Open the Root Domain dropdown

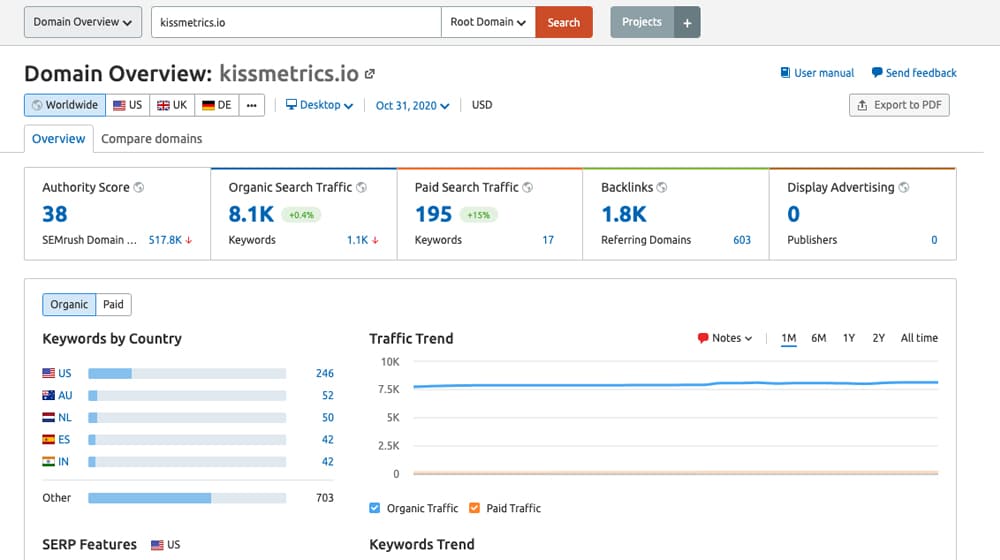[x=488, y=22]
